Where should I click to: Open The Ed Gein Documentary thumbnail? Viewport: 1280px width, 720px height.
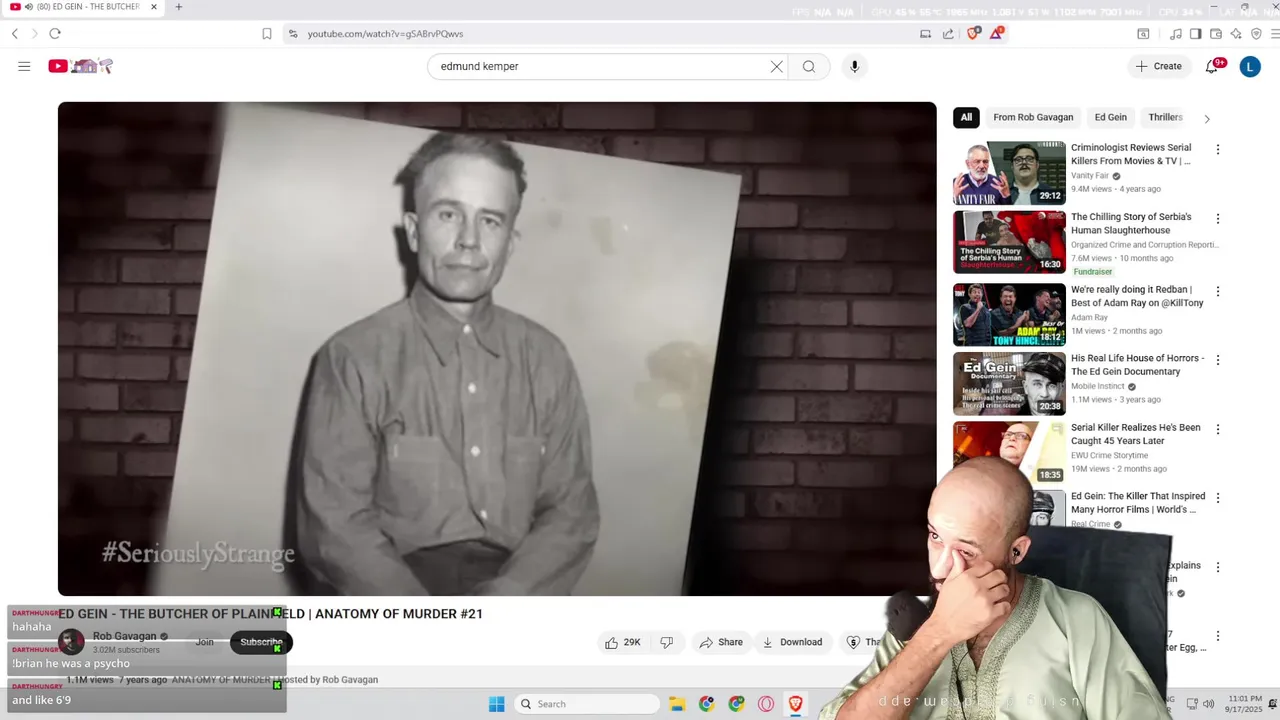[1009, 383]
